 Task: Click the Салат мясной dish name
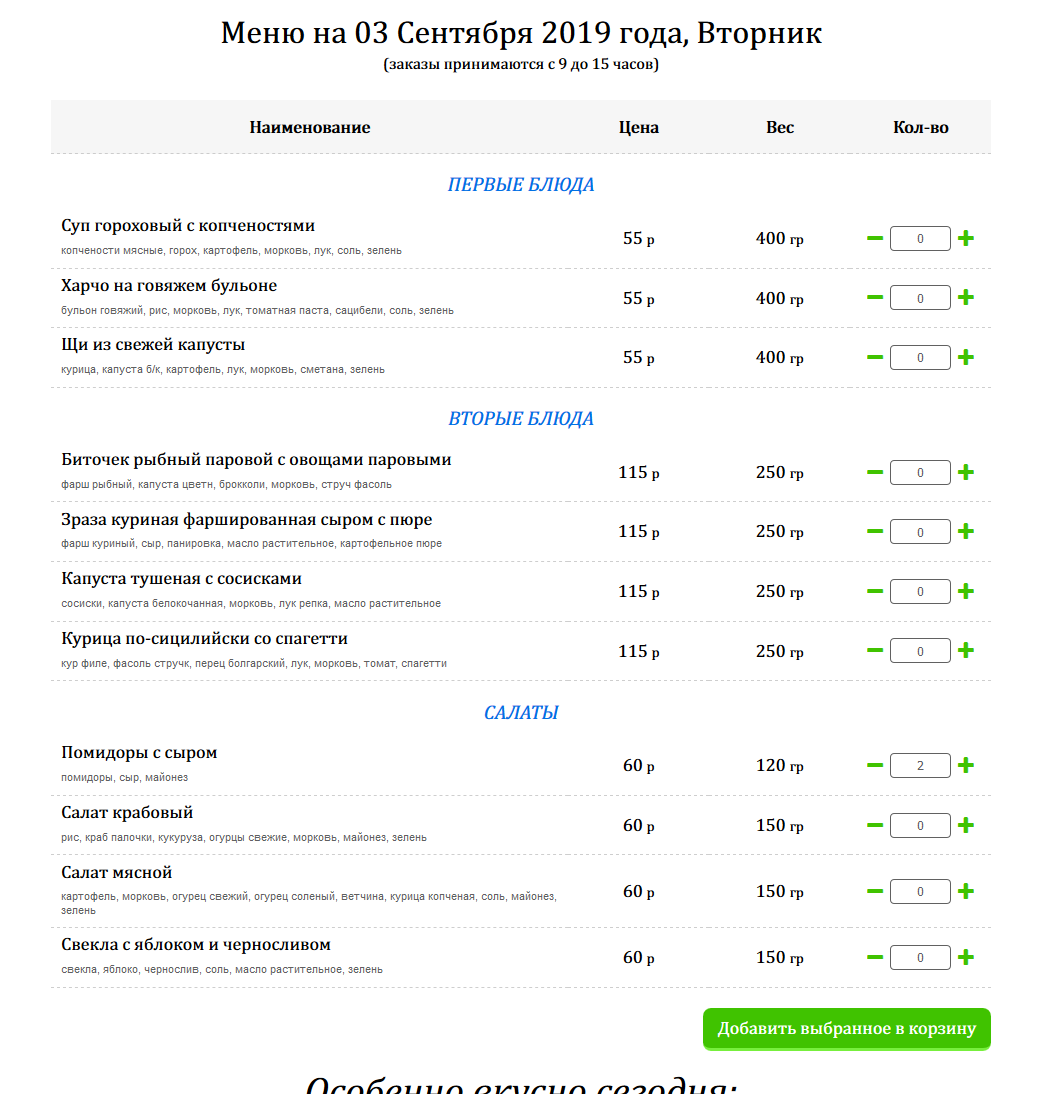tap(117, 873)
